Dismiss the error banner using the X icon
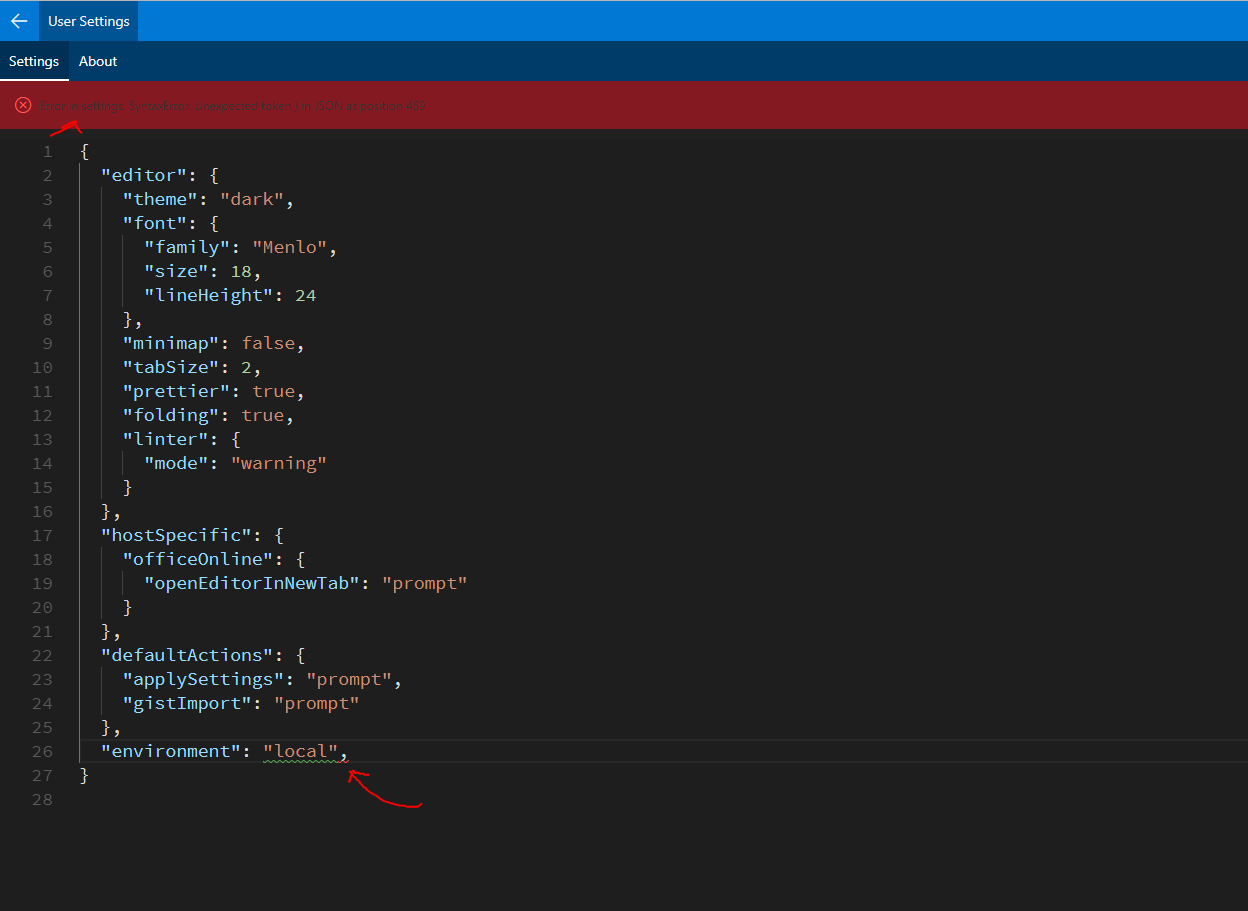The height and width of the screenshot is (911, 1248). pyautogui.click(x=23, y=105)
